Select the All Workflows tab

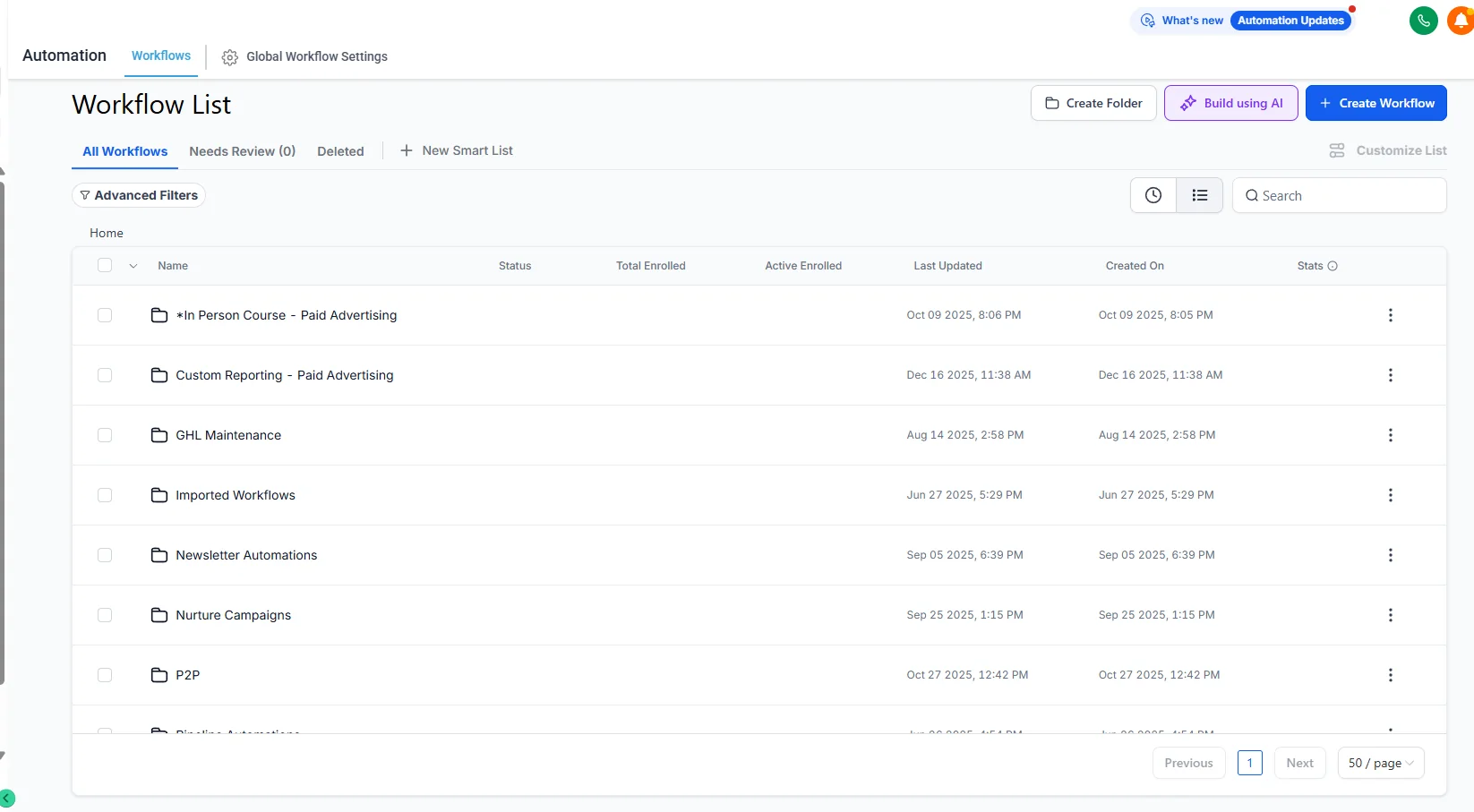pyautogui.click(x=125, y=151)
